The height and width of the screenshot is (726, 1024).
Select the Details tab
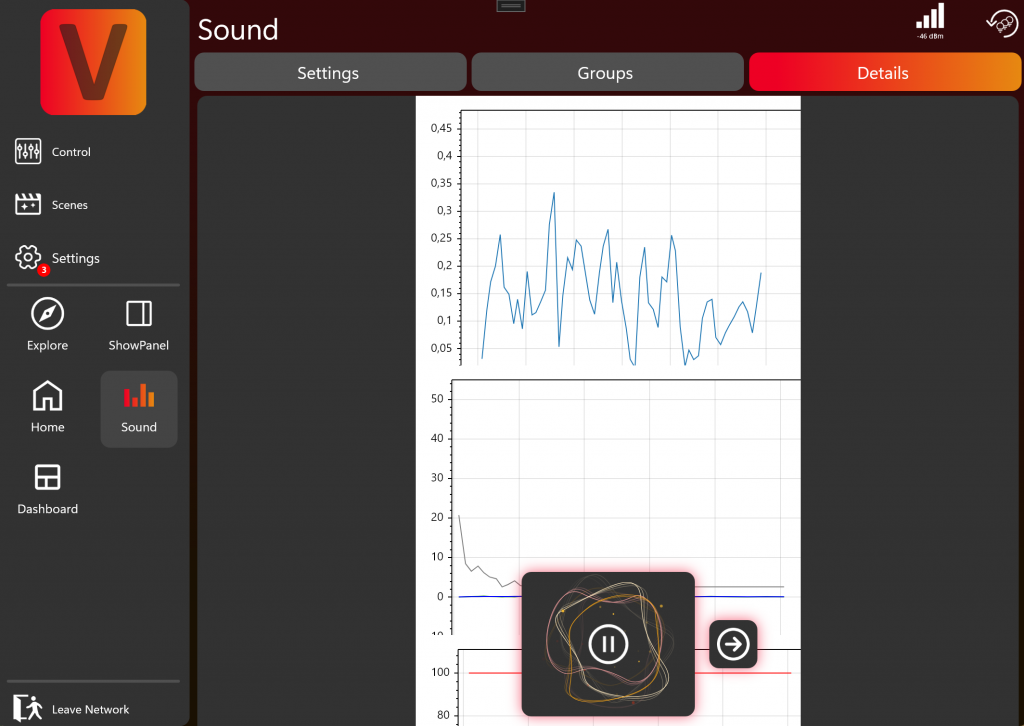882,73
